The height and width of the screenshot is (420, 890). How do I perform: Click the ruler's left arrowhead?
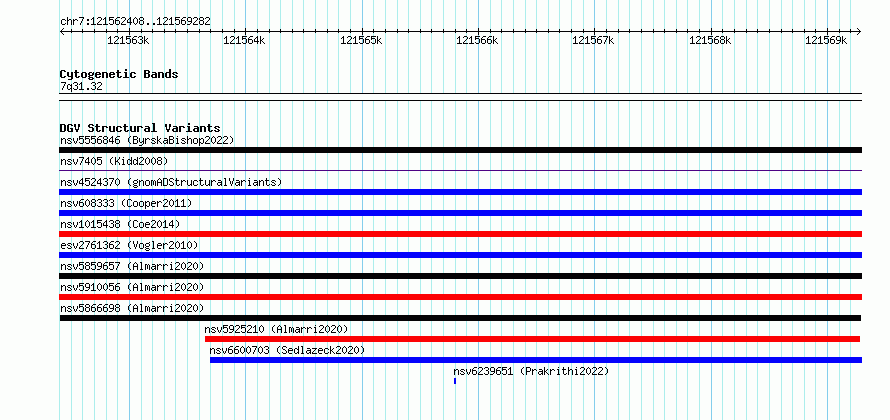pos(62,31)
